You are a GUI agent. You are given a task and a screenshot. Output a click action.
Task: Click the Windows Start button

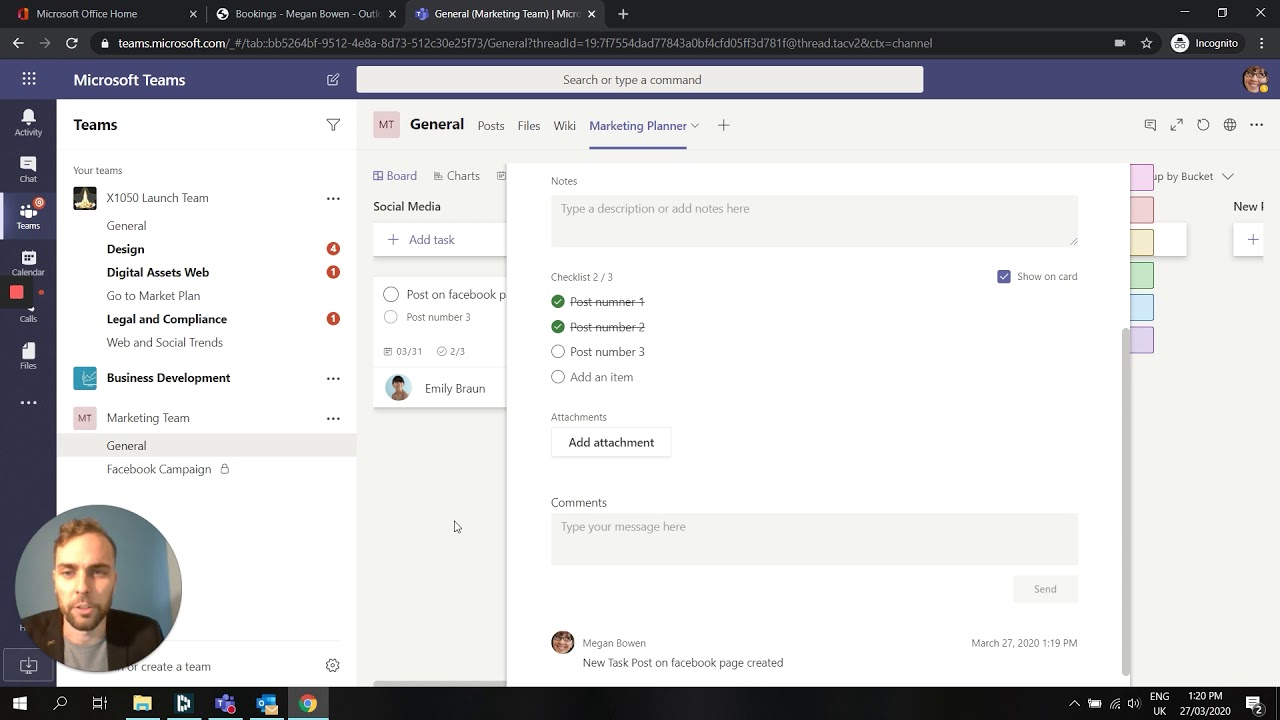point(19,704)
